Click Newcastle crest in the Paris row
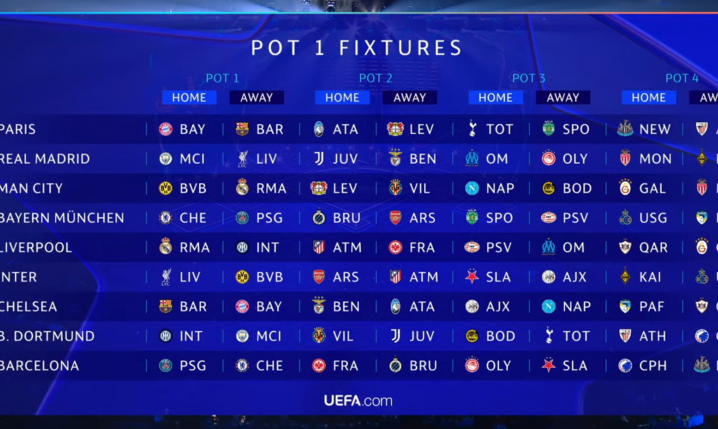Viewport: 718px width, 429px height. [625, 129]
